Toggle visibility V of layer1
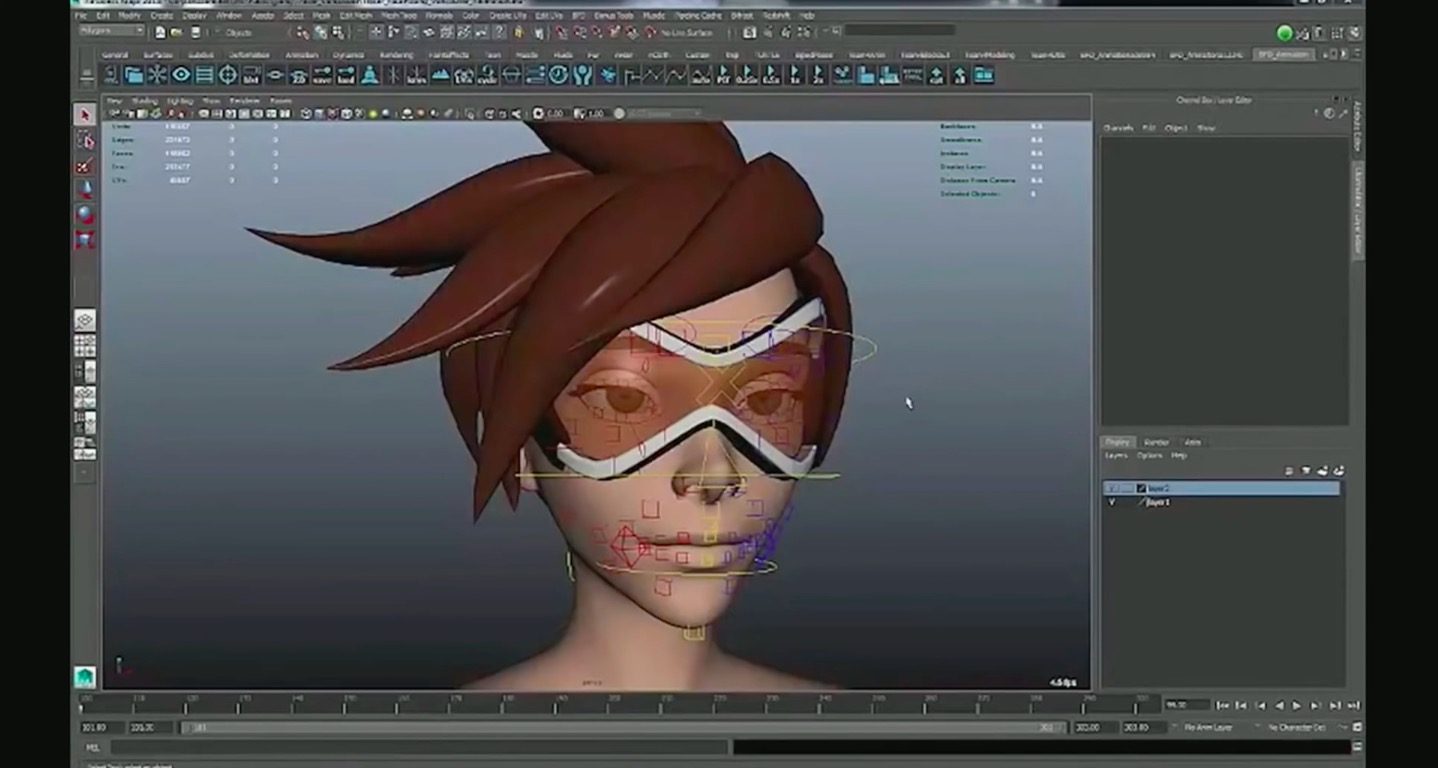Viewport: 1438px width, 768px height. coord(1111,502)
